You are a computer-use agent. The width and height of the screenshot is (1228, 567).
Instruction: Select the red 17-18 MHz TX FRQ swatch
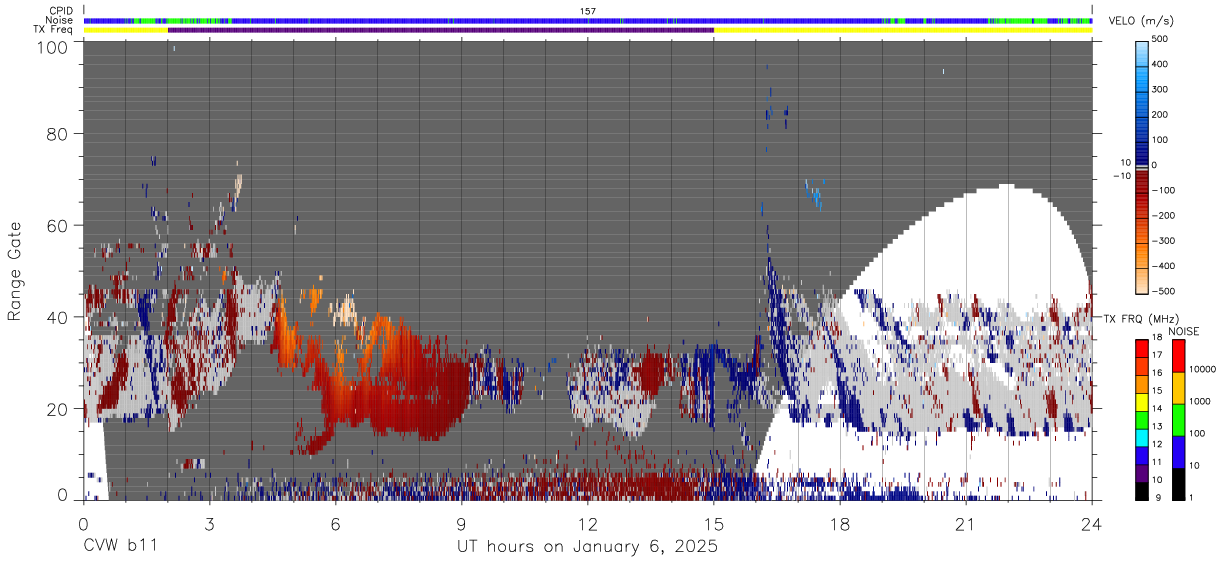pyautogui.click(x=1141, y=349)
